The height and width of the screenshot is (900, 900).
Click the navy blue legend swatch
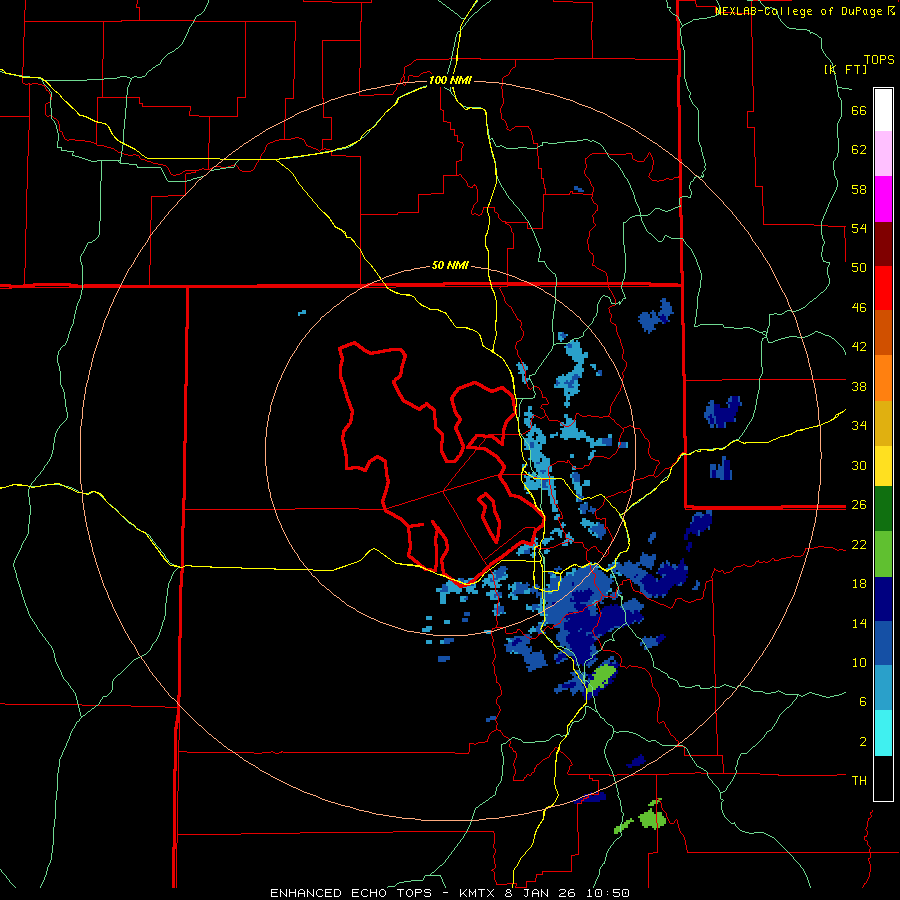click(x=883, y=599)
